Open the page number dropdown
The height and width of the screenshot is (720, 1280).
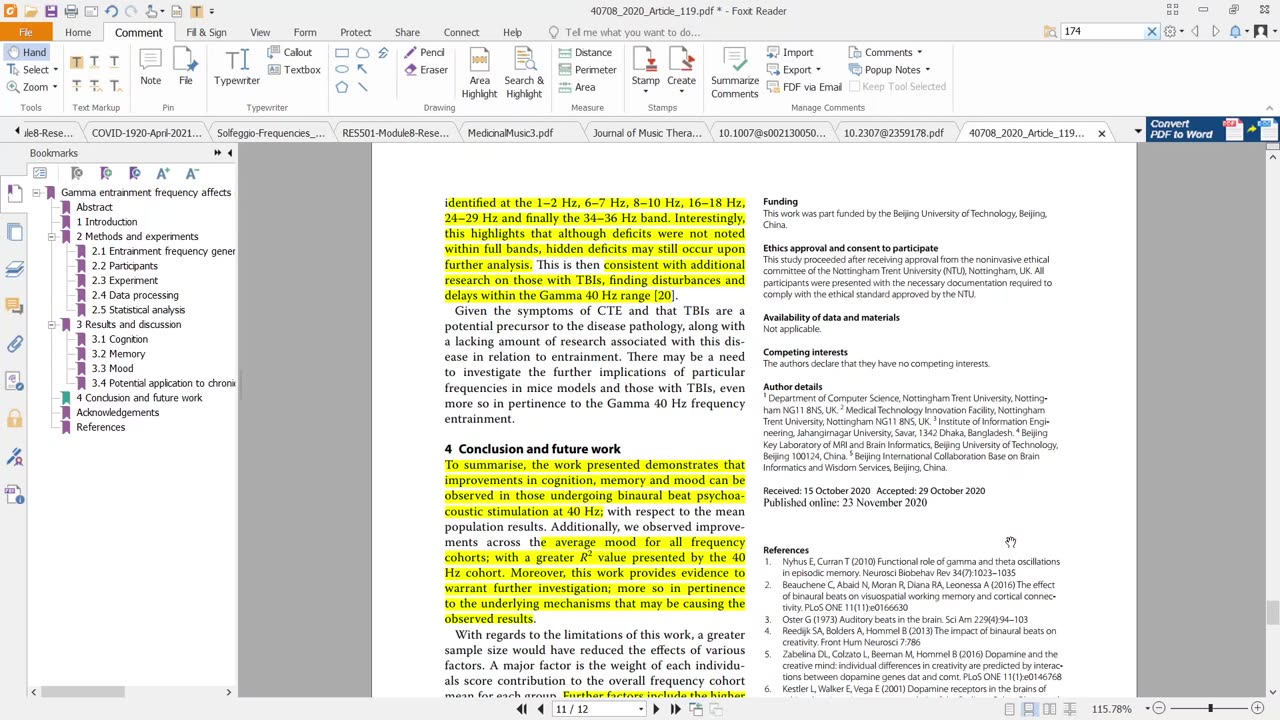640,709
